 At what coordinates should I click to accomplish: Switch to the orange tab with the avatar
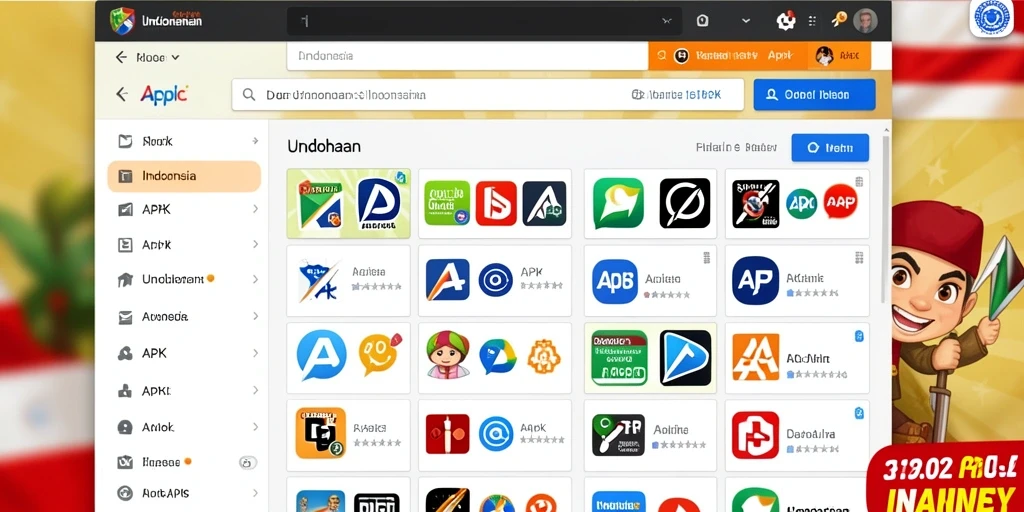(x=839, y=56)
